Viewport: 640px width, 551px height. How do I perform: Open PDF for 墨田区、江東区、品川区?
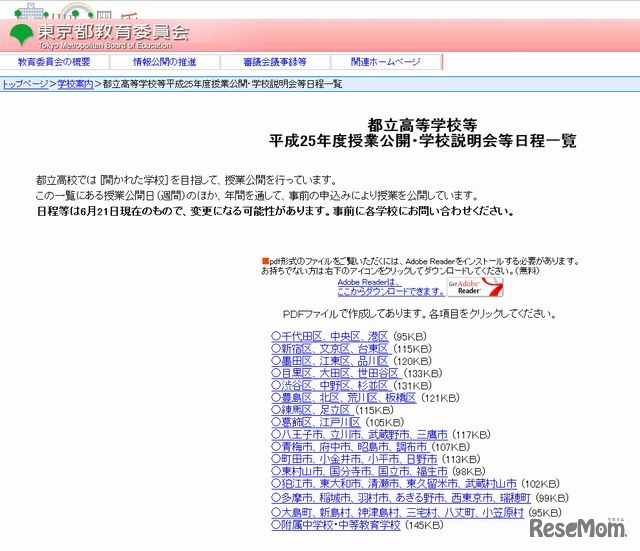[x=329, y=361]
